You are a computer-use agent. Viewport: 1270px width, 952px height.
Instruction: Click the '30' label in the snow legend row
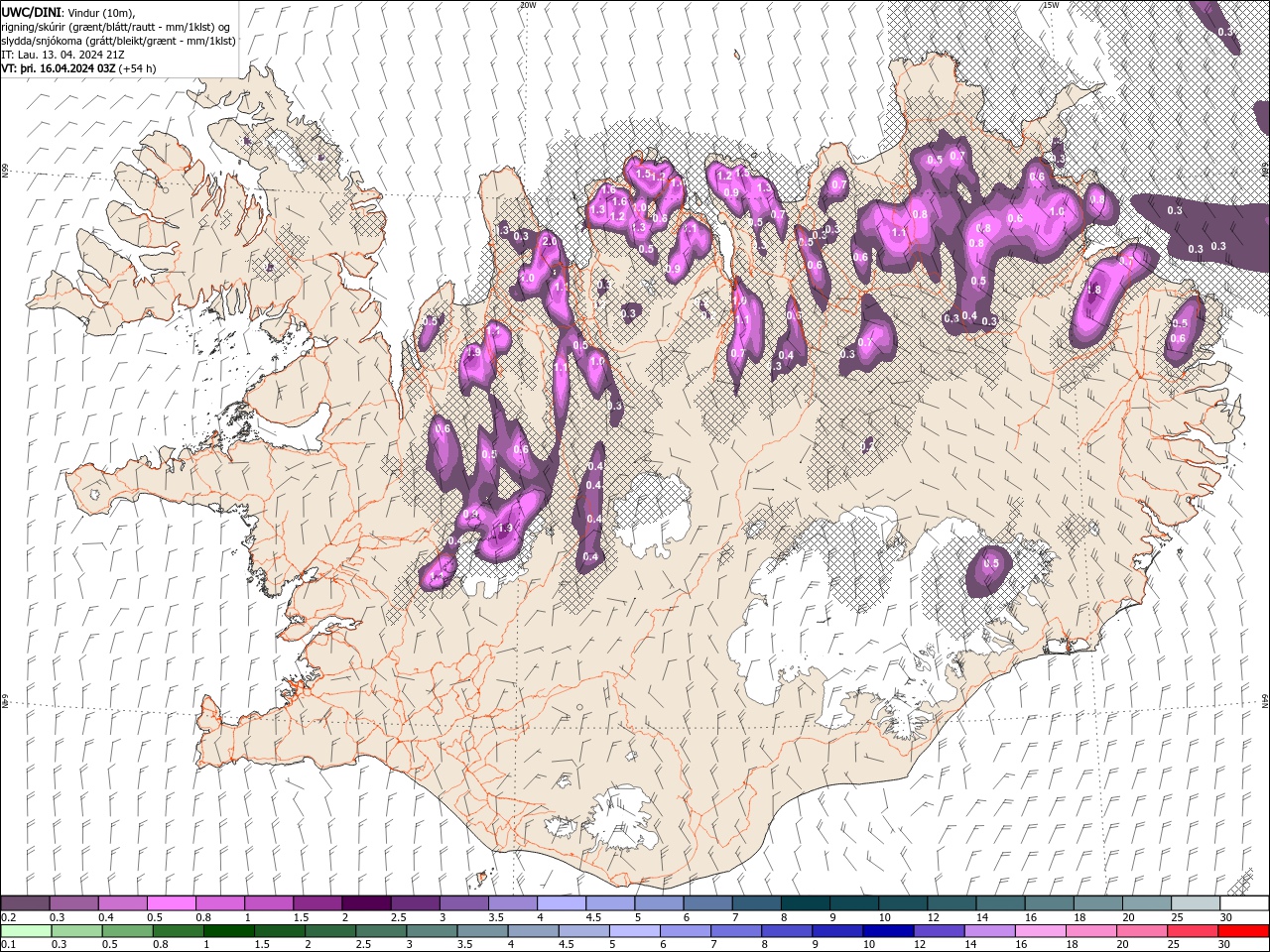tap(1226, 917)
